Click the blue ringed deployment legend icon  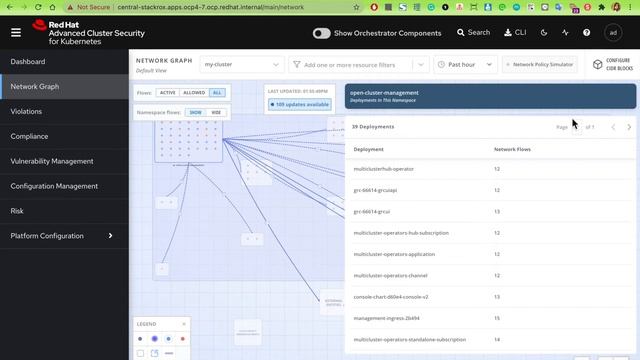click(x=169, y=339)
